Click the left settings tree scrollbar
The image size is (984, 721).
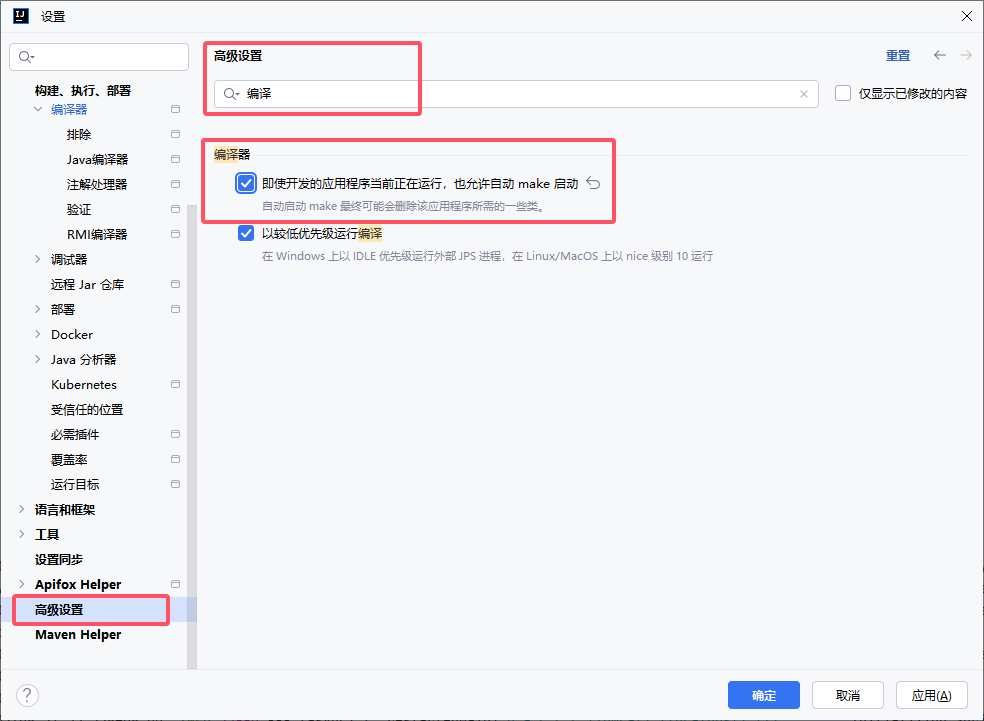click(192, 400)
